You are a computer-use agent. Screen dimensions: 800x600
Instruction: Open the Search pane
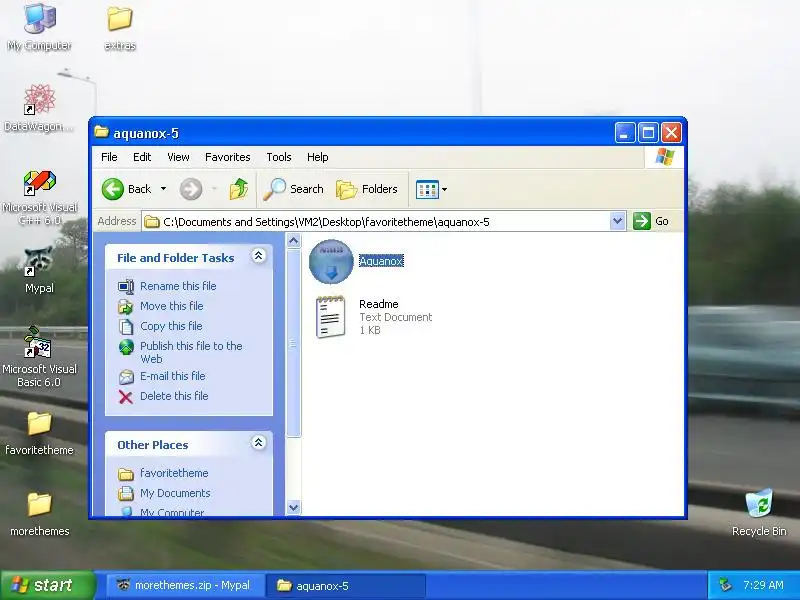point(293,189)
